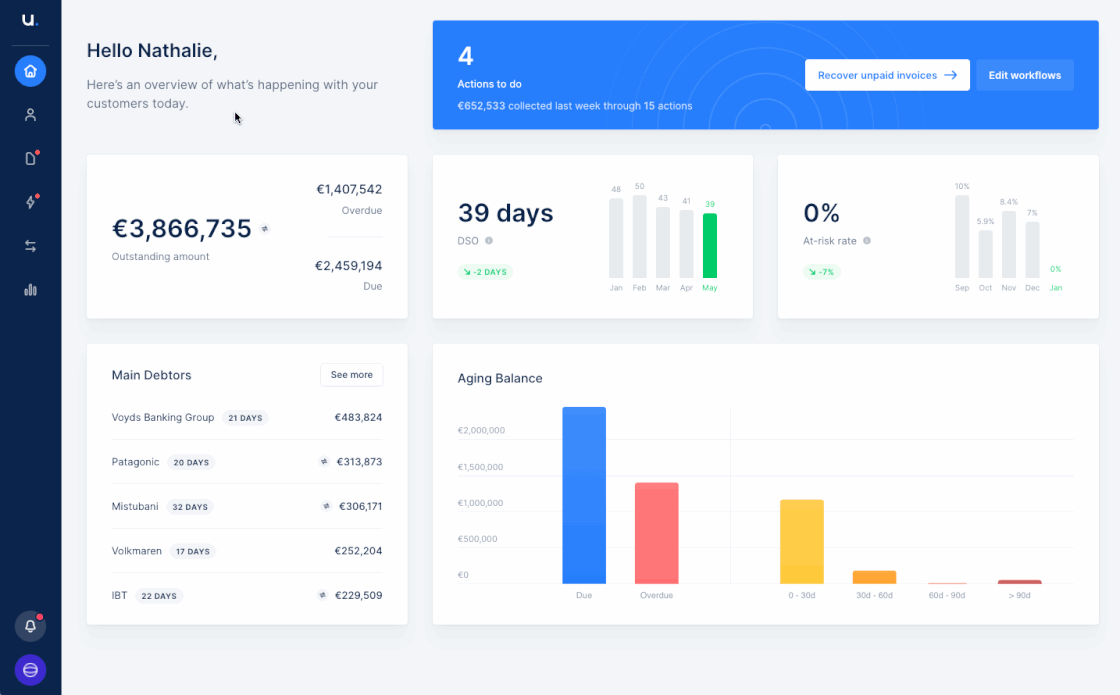Image resolution: width=1120 pixels, height=695 pixels.
Task: Click the currency icon in Mistubani row
Action: [x=326, y=506]
